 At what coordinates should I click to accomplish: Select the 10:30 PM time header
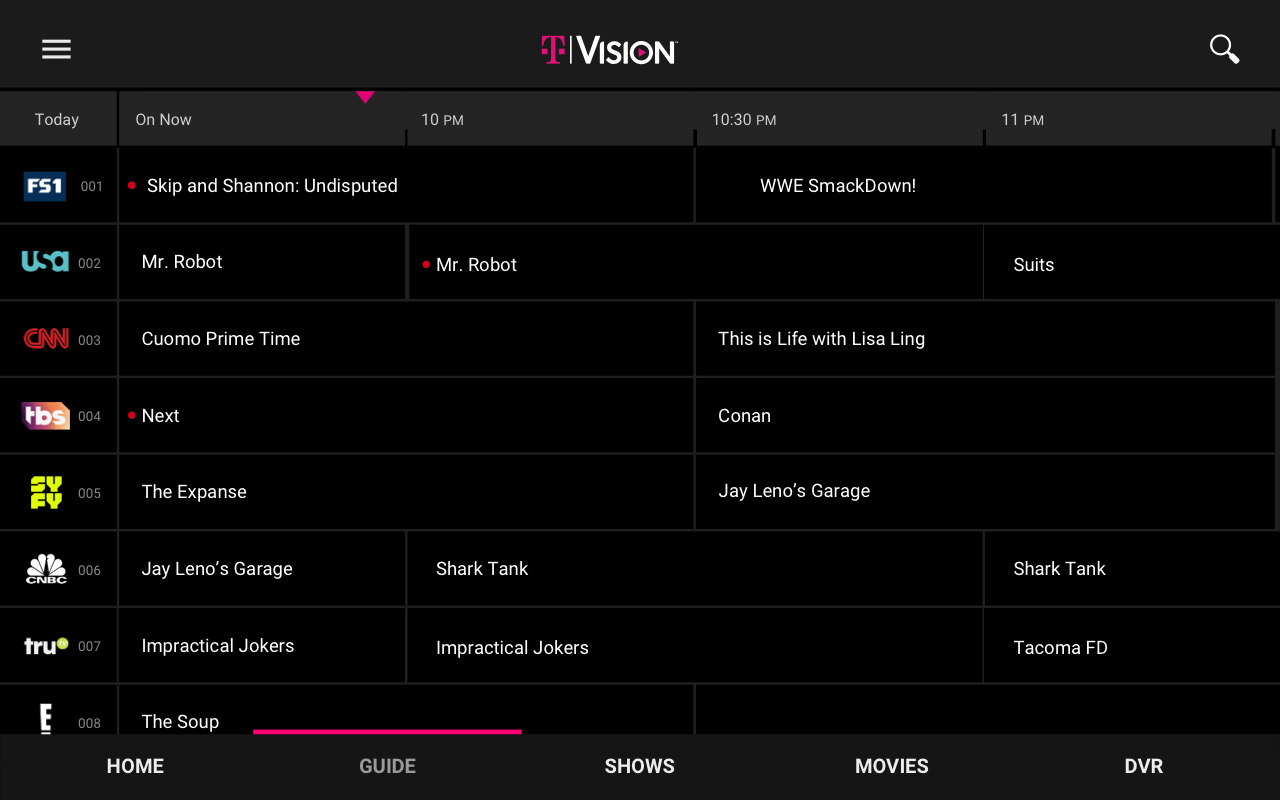pyautogui.click(x=744, y=120)
